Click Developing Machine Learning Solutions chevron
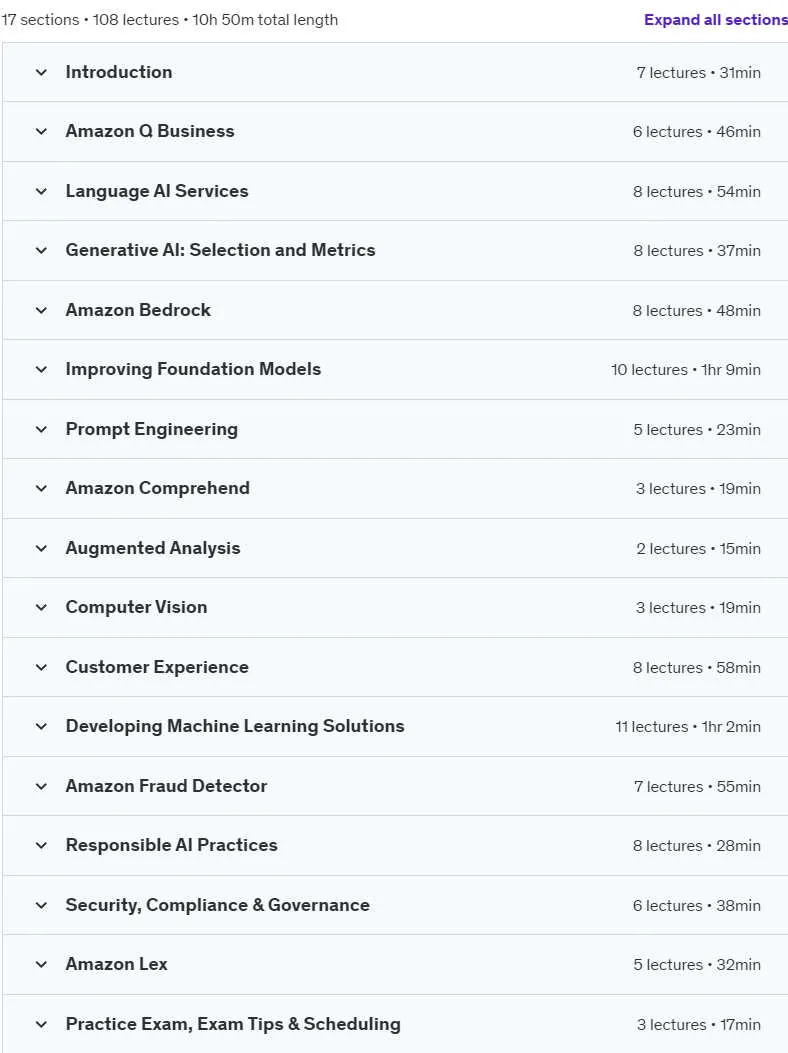The height and width of the screenshot is (1053, 788). [42, 726]
